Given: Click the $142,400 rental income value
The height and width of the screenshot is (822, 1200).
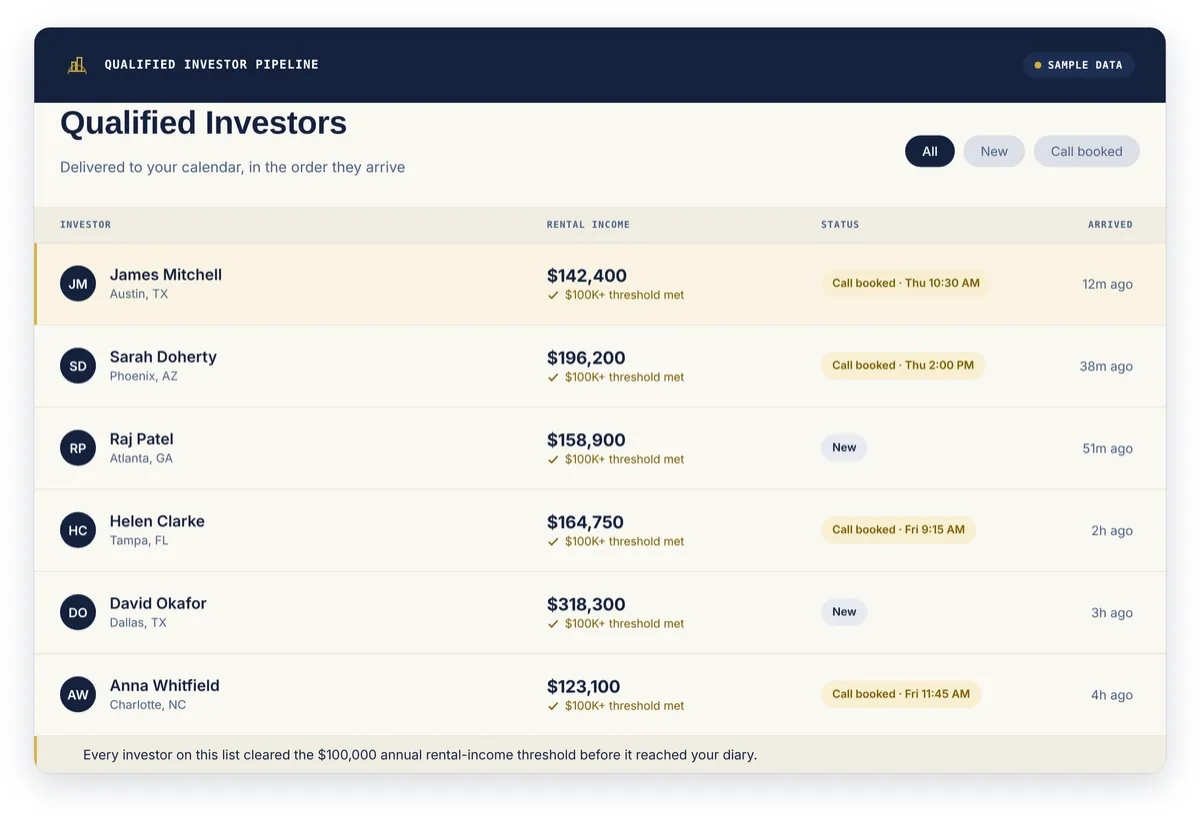Looking at the screenshot, I should coord(587,276).
